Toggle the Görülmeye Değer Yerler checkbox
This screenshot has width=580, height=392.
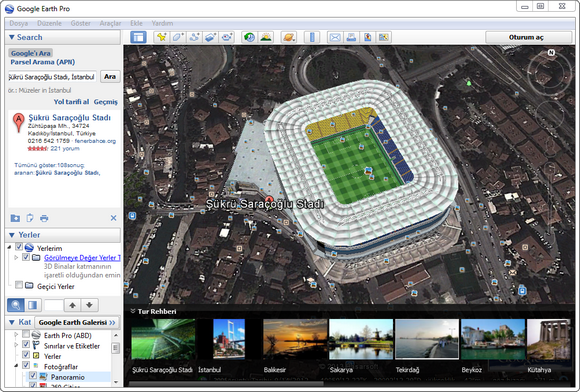tap(26, 257)
